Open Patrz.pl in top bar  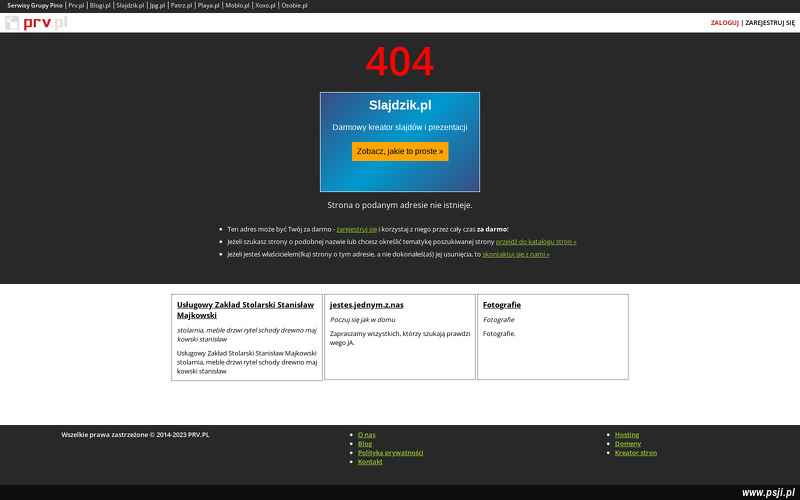[x=182, y=6]
